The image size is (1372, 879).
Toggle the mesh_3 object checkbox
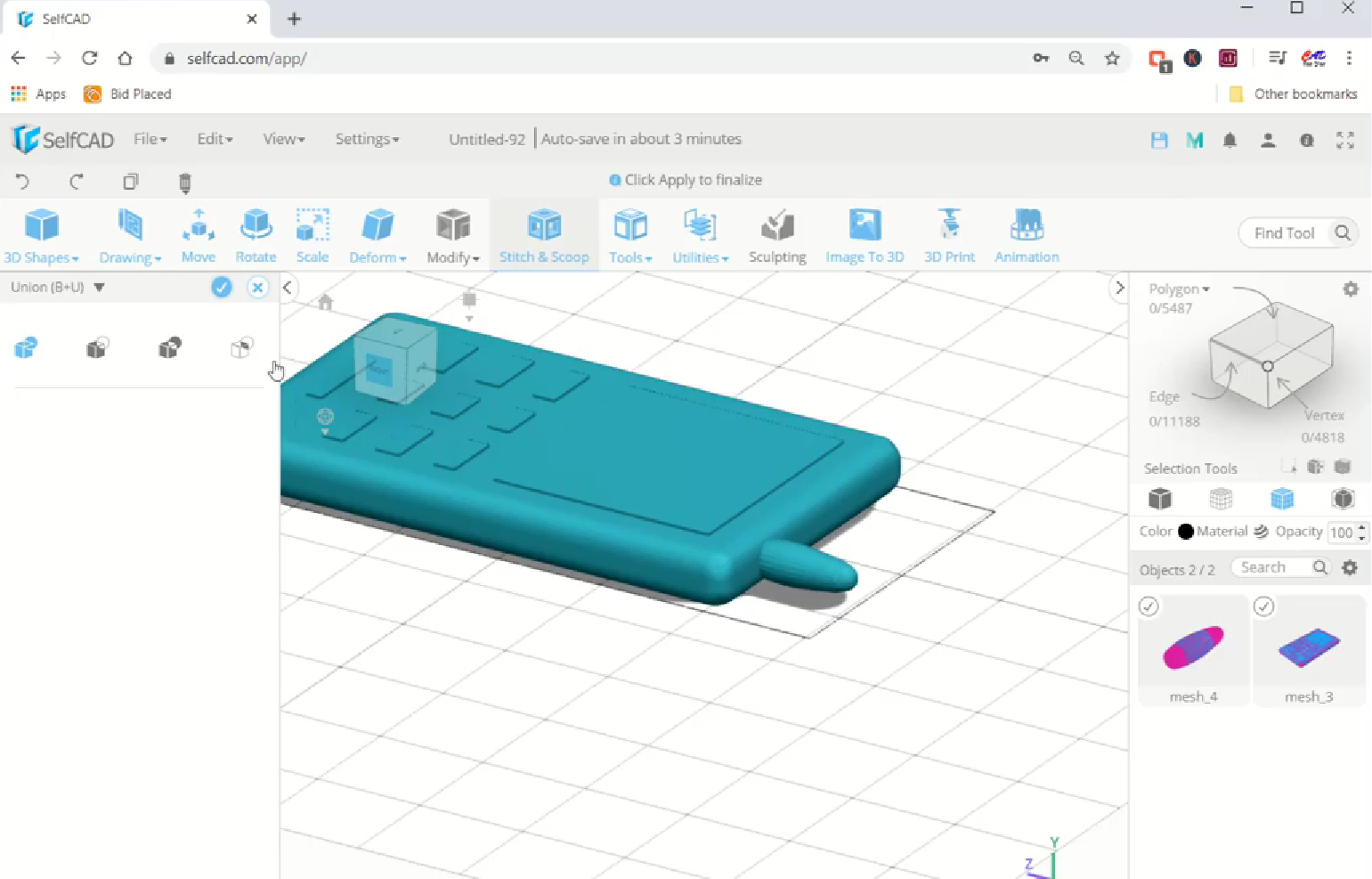tap(1263, 606)
